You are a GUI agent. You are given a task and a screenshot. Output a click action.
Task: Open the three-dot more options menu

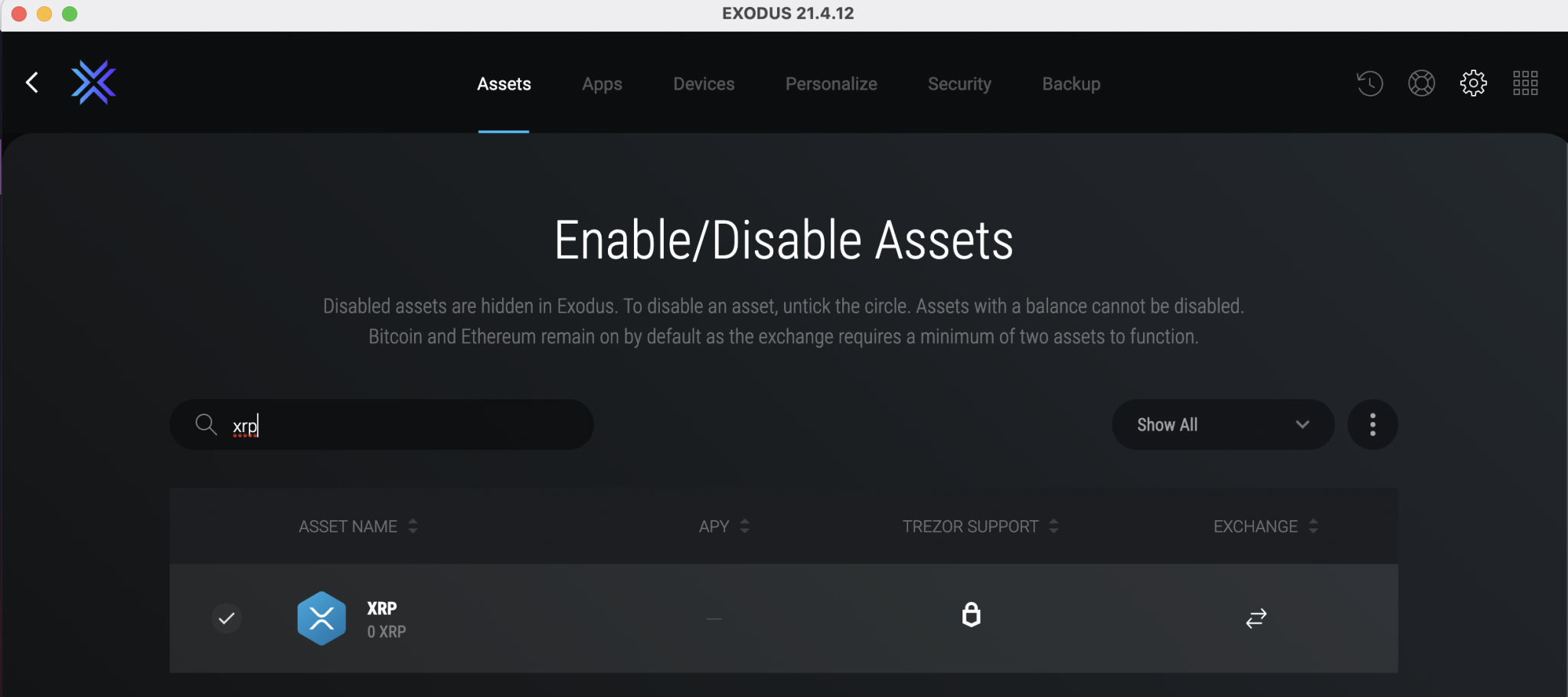(1373, 424)
